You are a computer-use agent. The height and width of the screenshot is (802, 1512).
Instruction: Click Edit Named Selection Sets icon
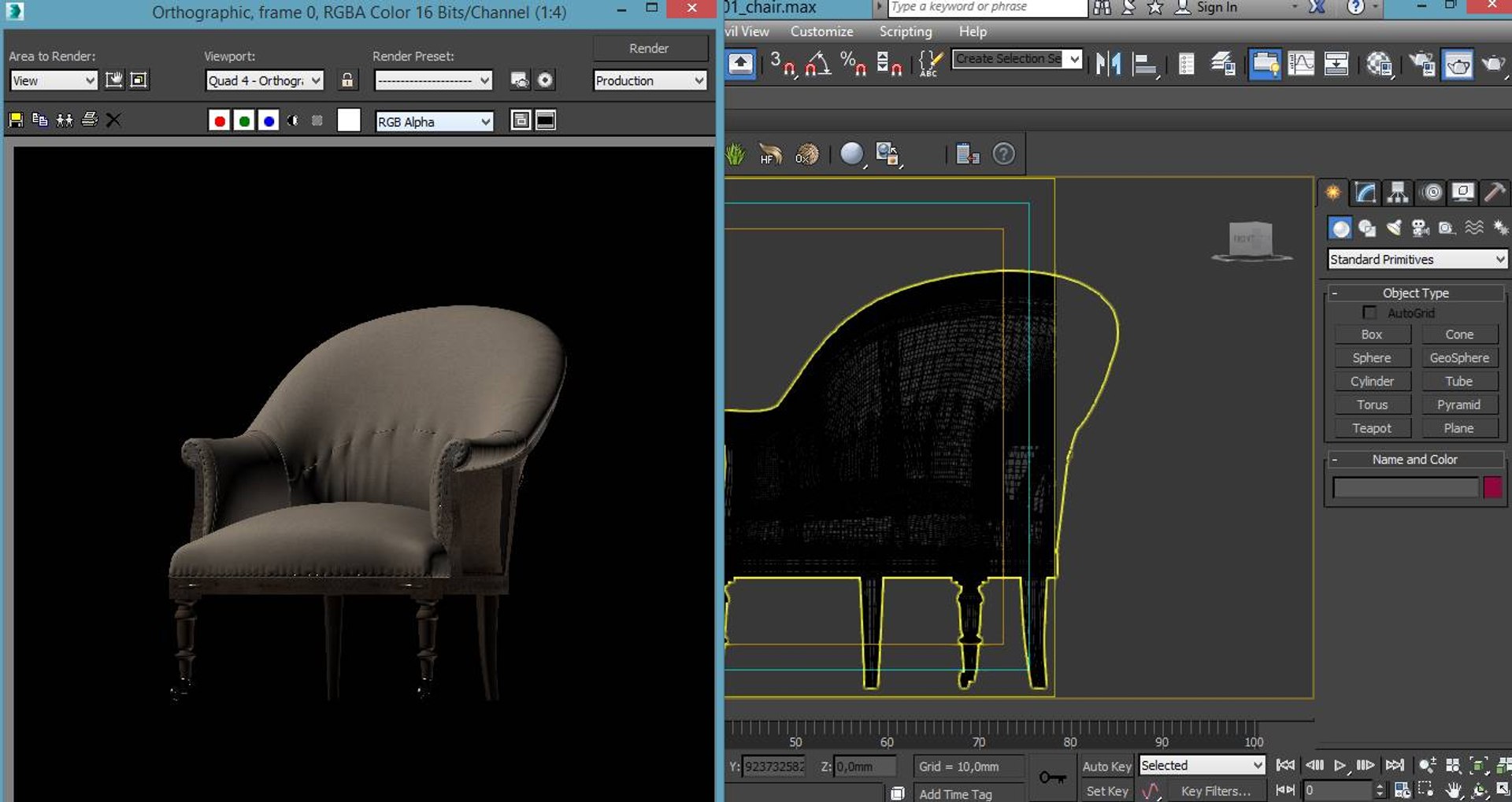point(930,63)
